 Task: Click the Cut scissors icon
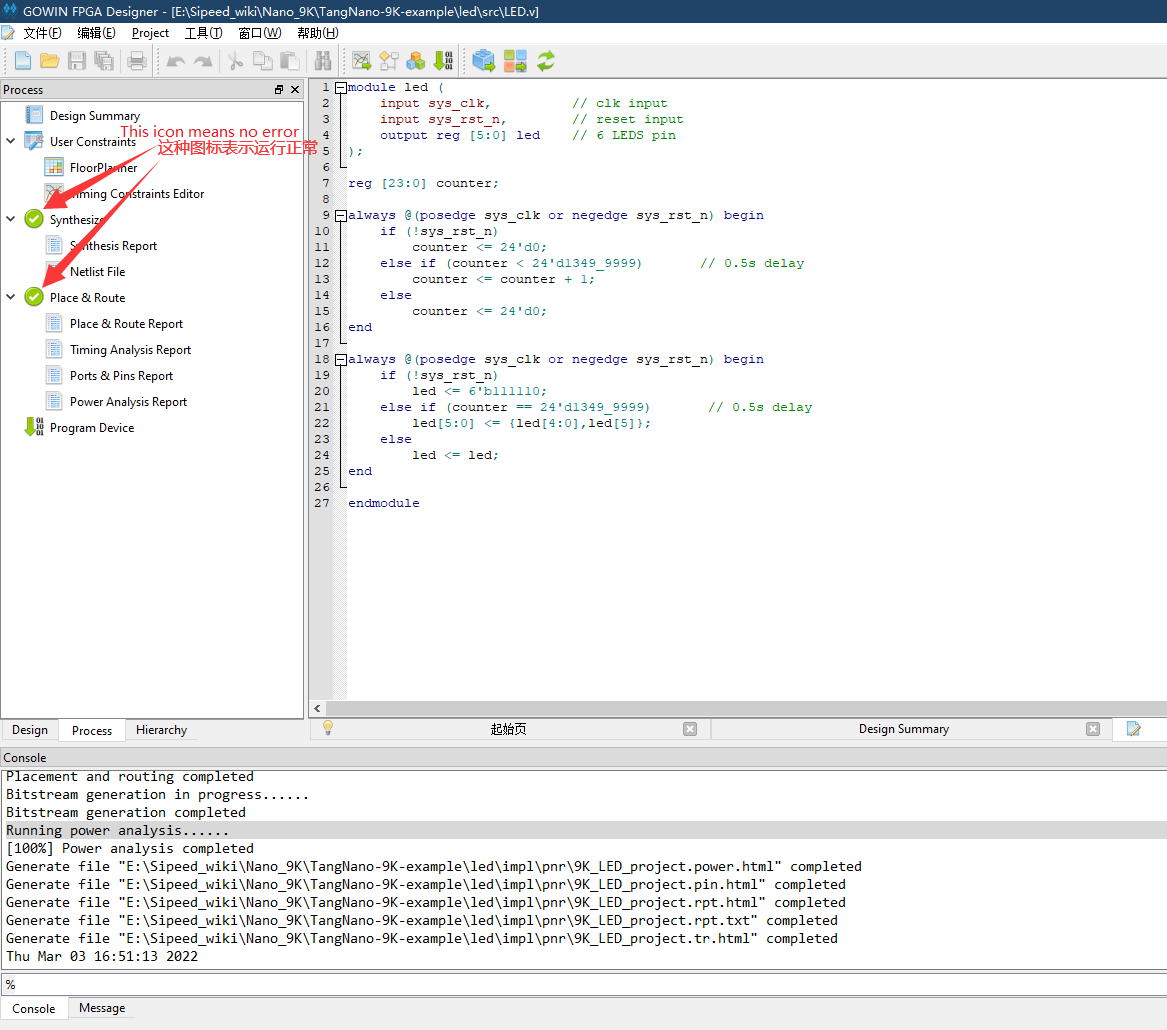(235, 61)
